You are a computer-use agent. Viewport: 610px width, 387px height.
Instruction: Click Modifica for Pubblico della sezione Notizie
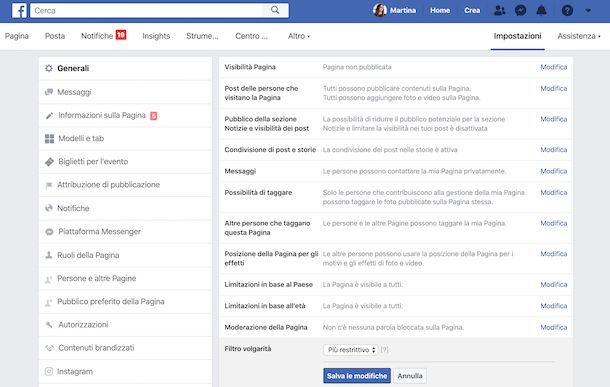tap(554, 119)
